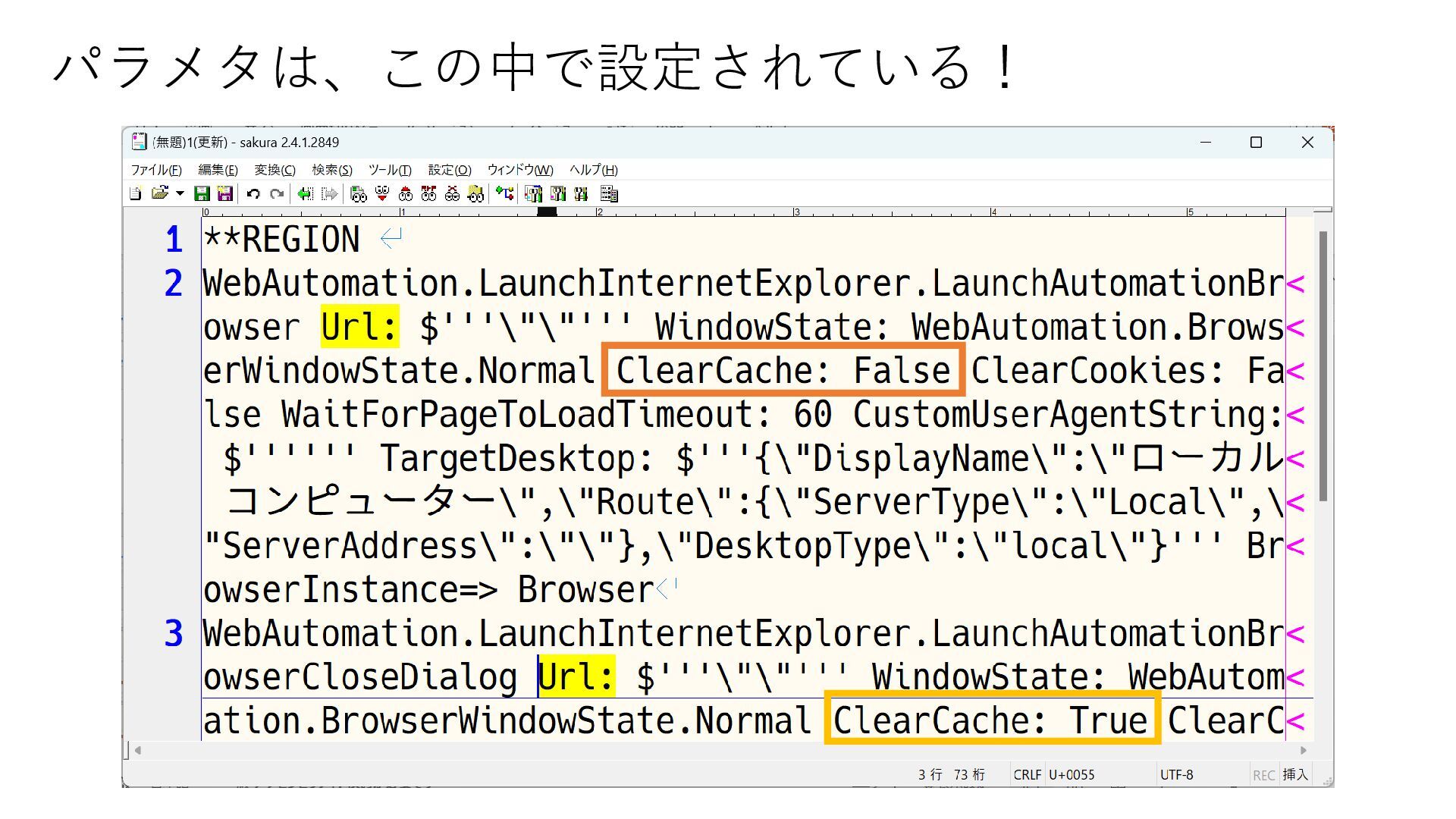The height and width of the screenshot is (819, 1456).
Task: Click line number 3 in gutter
Action: (174, 633)
